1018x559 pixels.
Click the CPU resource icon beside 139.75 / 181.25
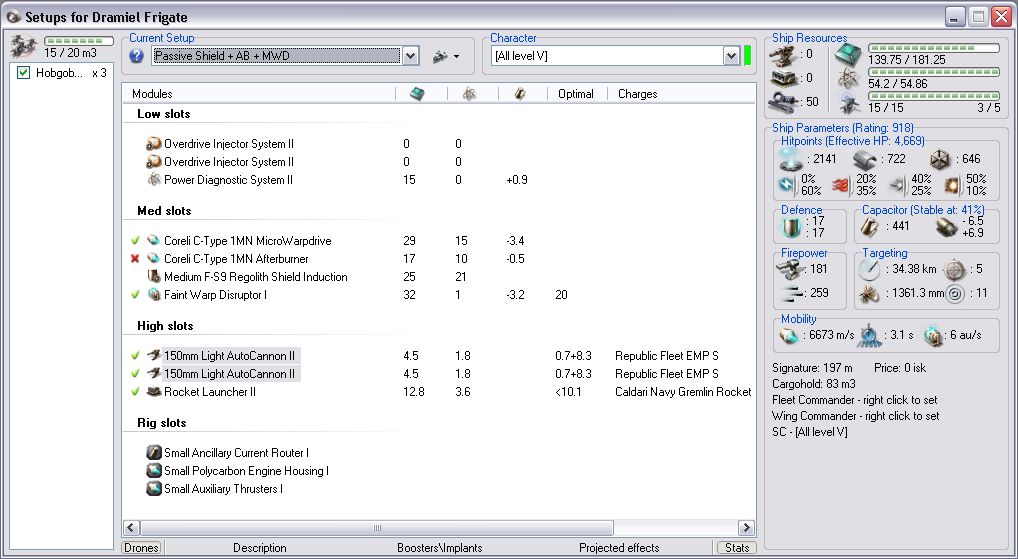click(848, 56)
